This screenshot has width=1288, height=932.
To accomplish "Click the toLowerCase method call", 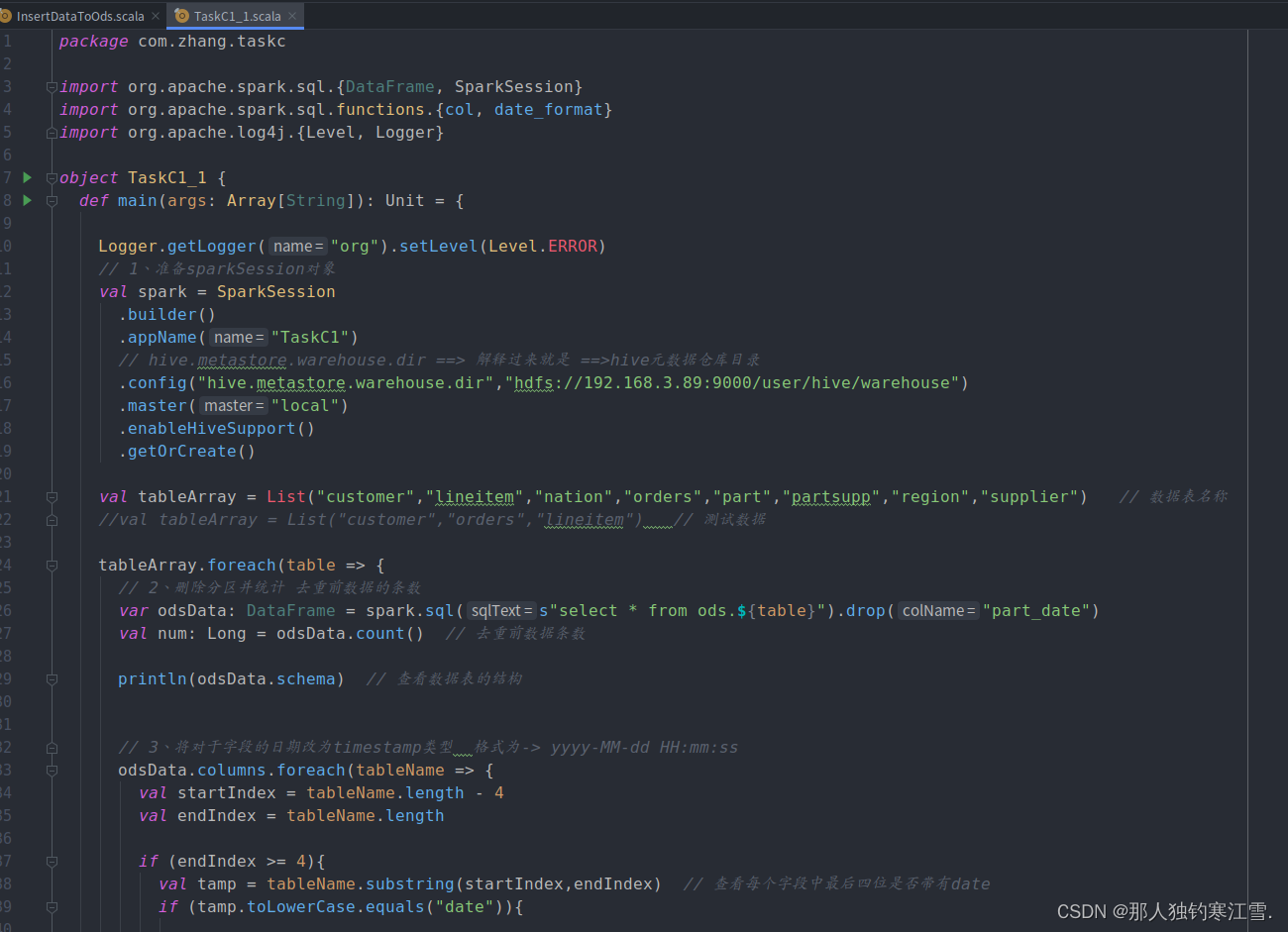I will (301, 907).
